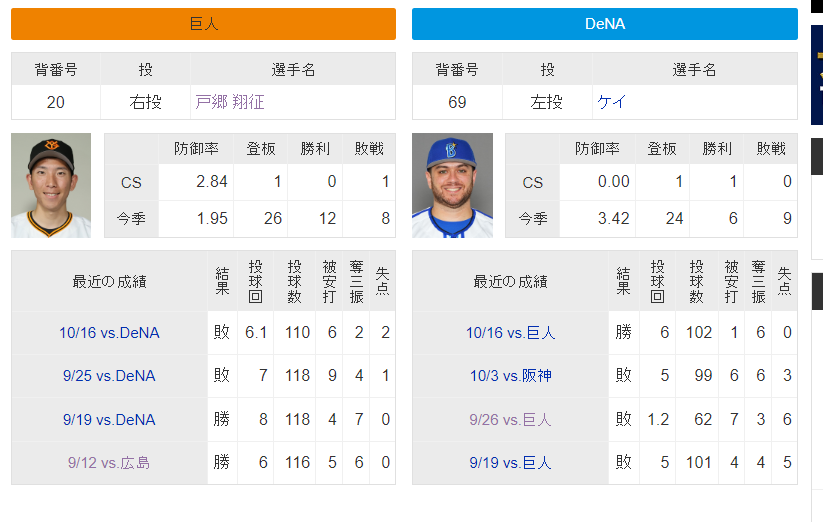The height and width of the screenshot is (522, 823).
Task: Click the Giants 今季 stats row label
Action: [x=131, y=218]
